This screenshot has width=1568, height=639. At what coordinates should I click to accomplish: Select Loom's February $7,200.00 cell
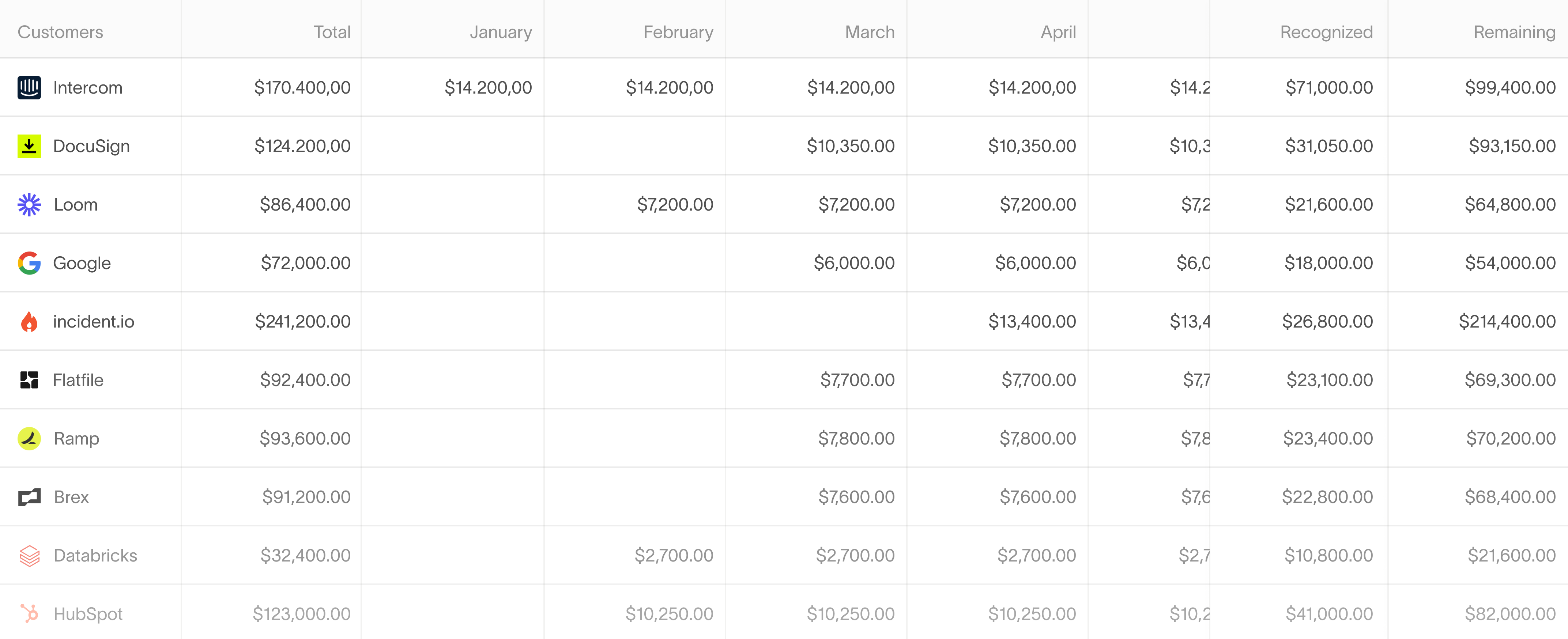(674, 204)
